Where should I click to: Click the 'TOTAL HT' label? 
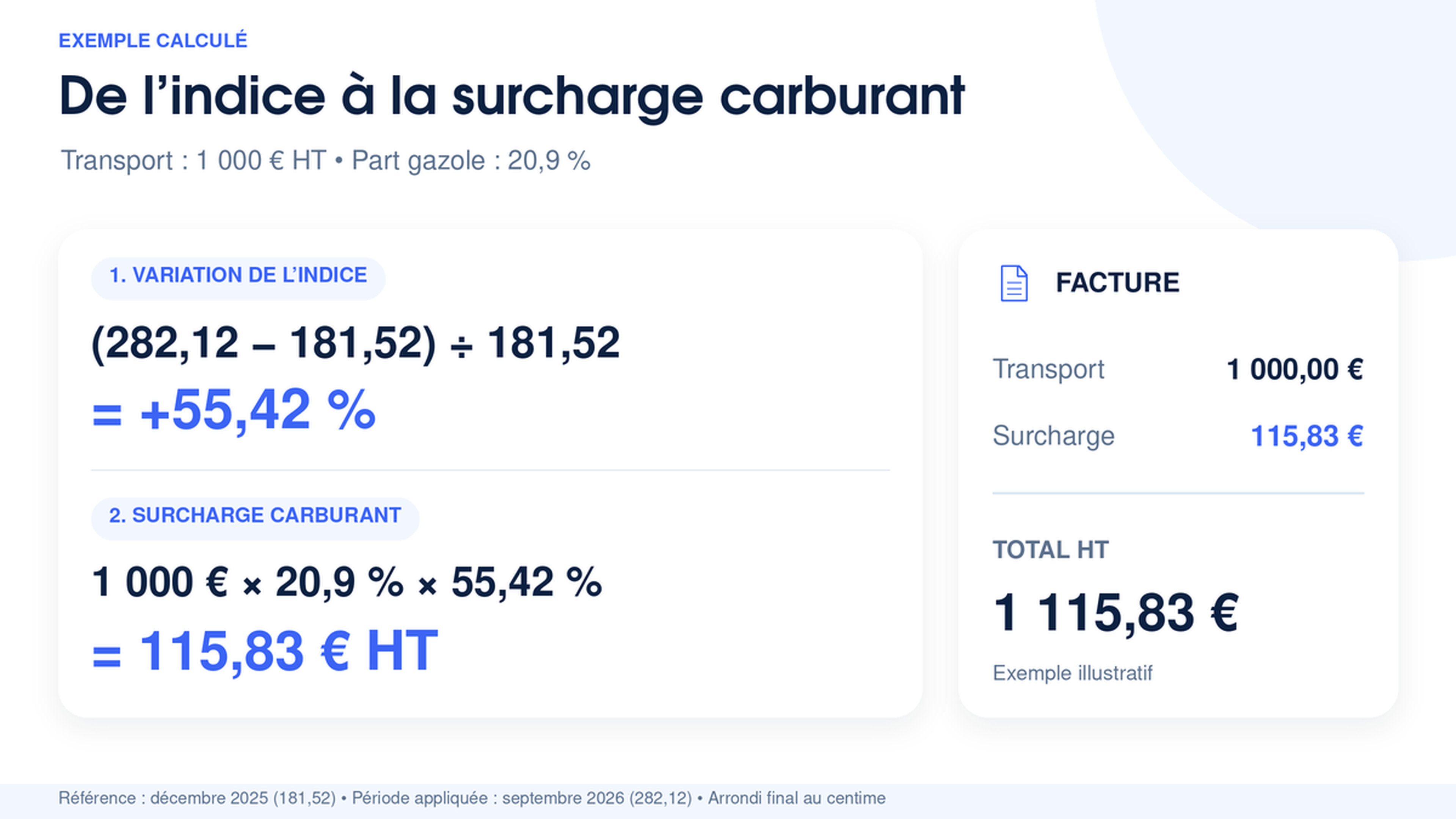pyautogui.click(x=1051, y=550)
